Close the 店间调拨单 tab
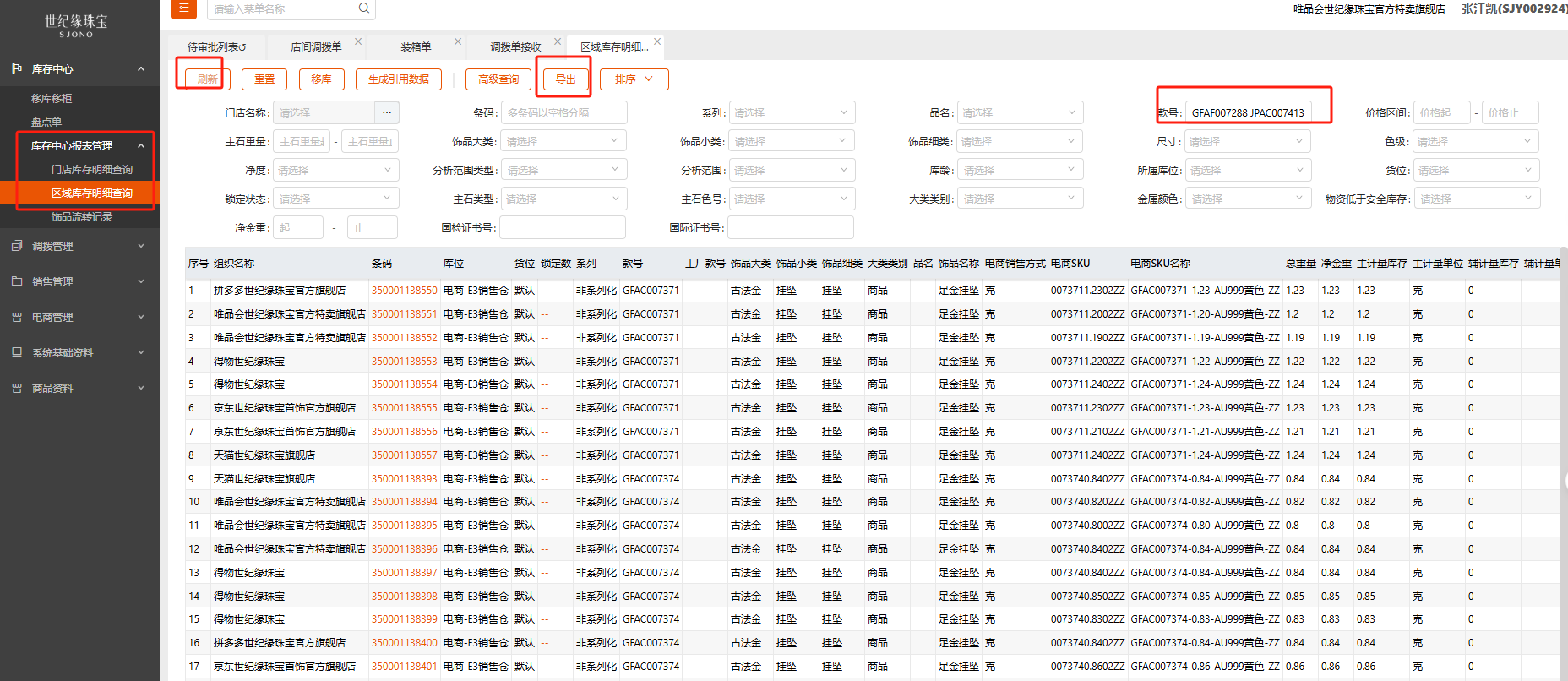1568x681 pixels. (x=358, y=41)
